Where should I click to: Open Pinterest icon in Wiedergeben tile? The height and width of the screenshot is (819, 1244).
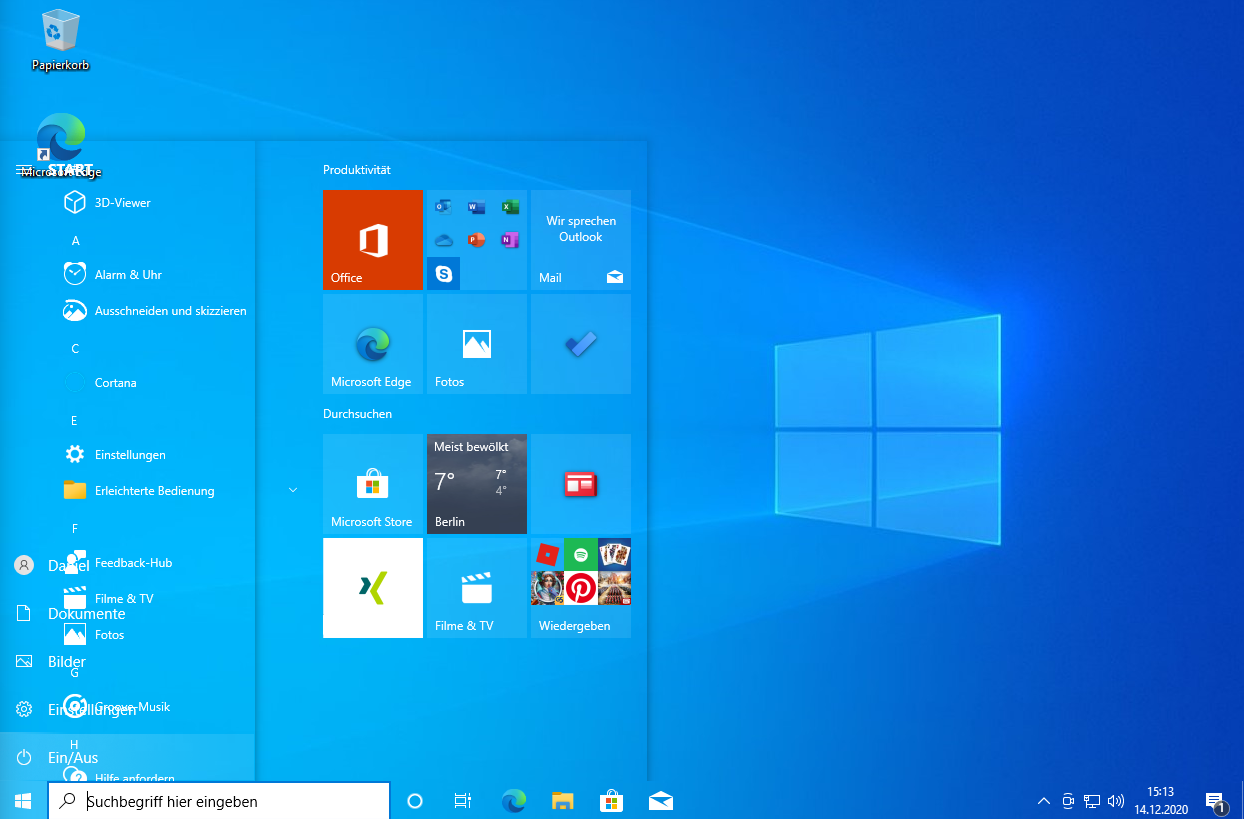click(581, 588)
